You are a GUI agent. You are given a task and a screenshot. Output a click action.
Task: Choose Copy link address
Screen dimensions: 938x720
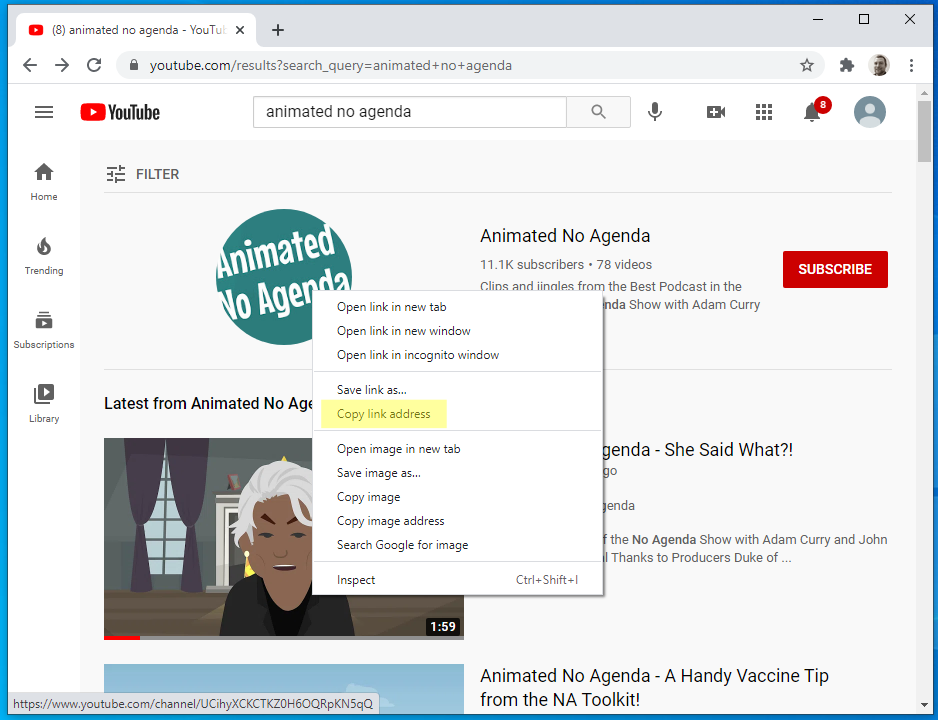click(x=458, y=414)
